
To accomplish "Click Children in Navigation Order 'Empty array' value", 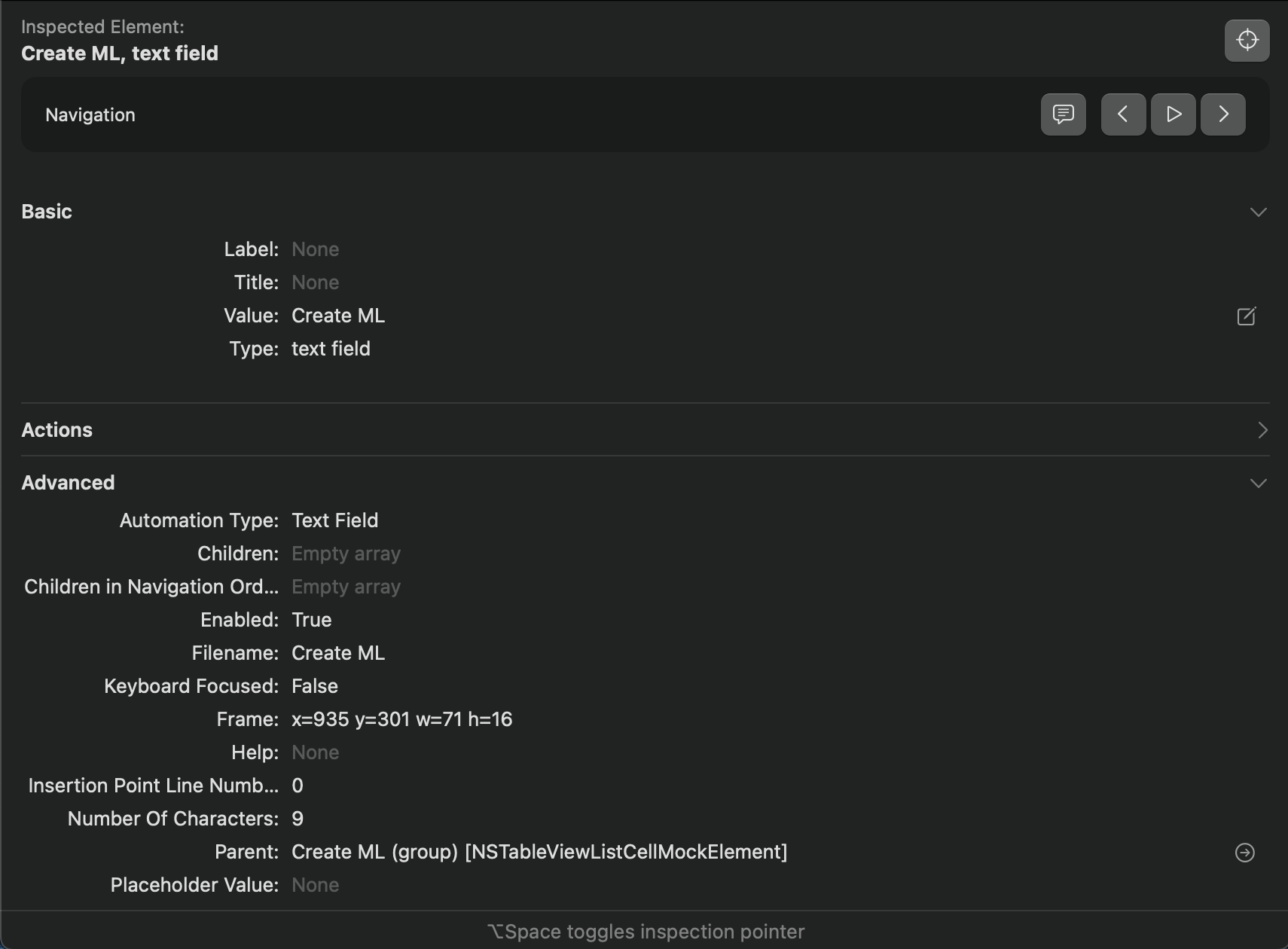I will point(346,587).
